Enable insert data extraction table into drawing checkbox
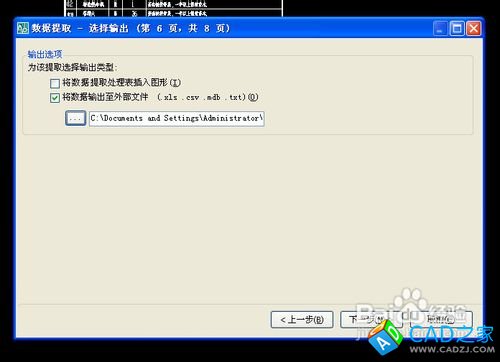This screenshot has height=362, width=500. click(55, 83)
